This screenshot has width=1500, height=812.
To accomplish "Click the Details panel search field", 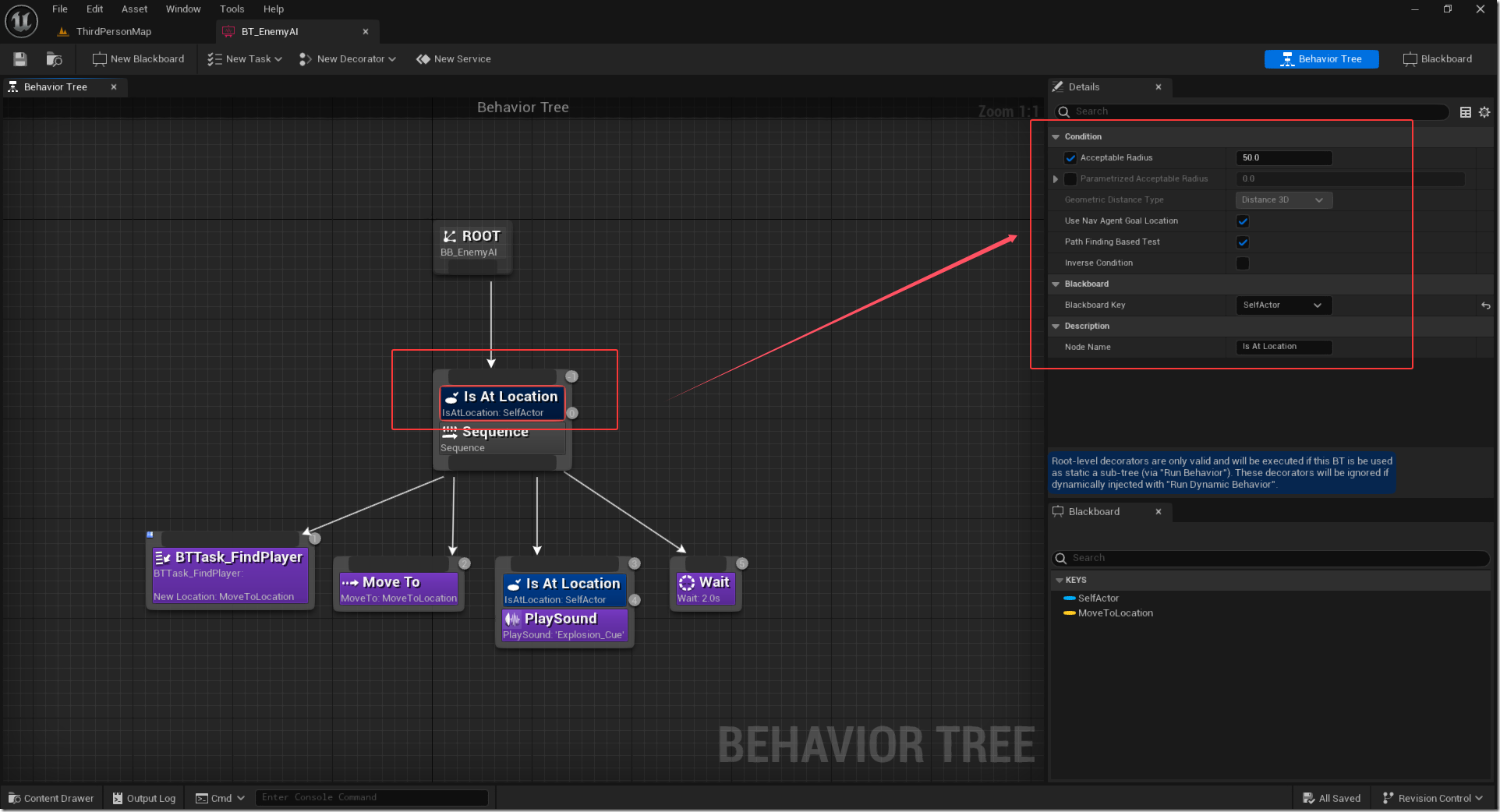I will pyautogui.click(x=1252, y=112).
